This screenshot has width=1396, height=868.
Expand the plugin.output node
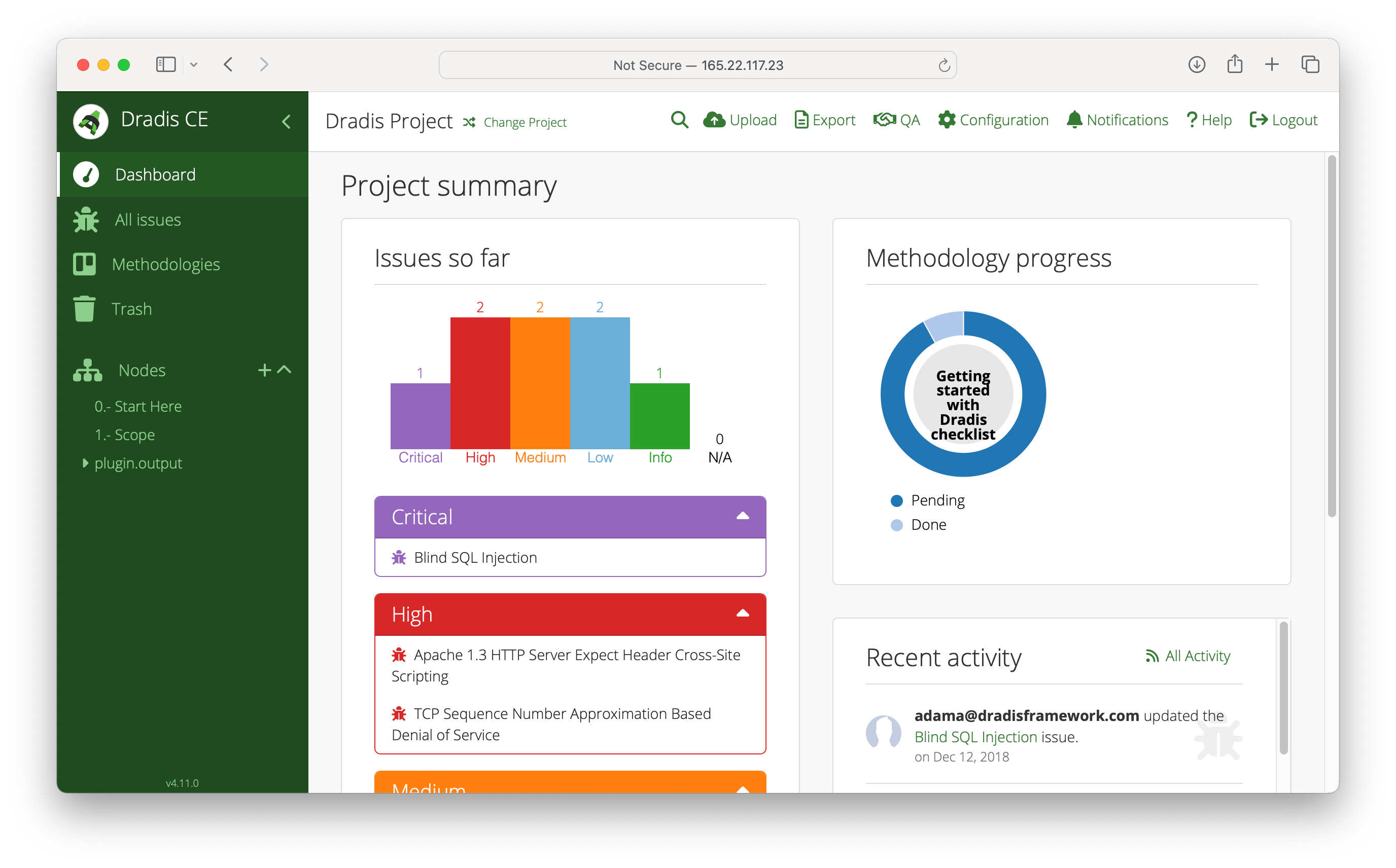coord(85,463)
